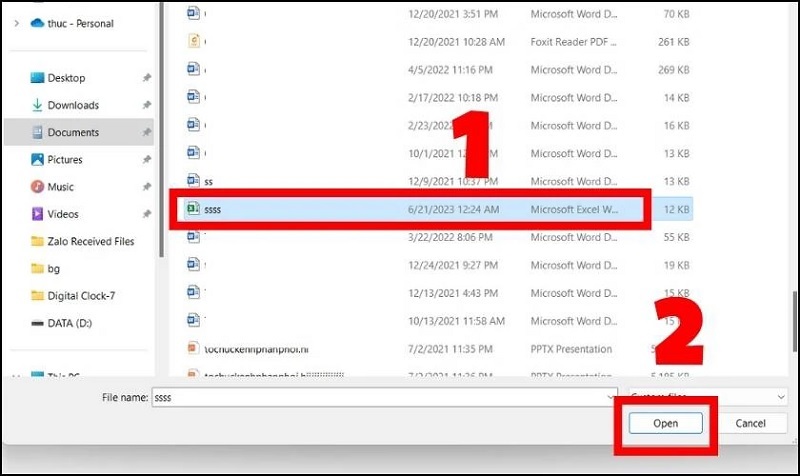Click the Open button

coord(665,424)
